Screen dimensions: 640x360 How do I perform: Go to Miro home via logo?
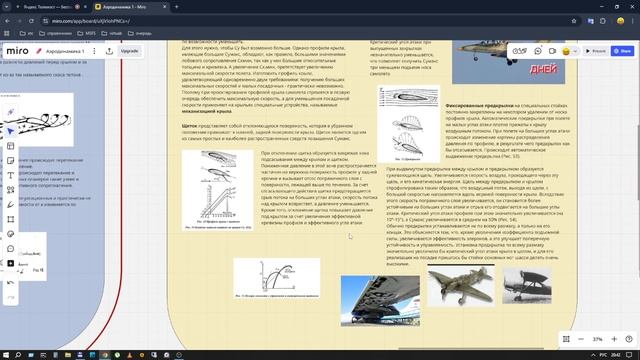coord(18,51)
